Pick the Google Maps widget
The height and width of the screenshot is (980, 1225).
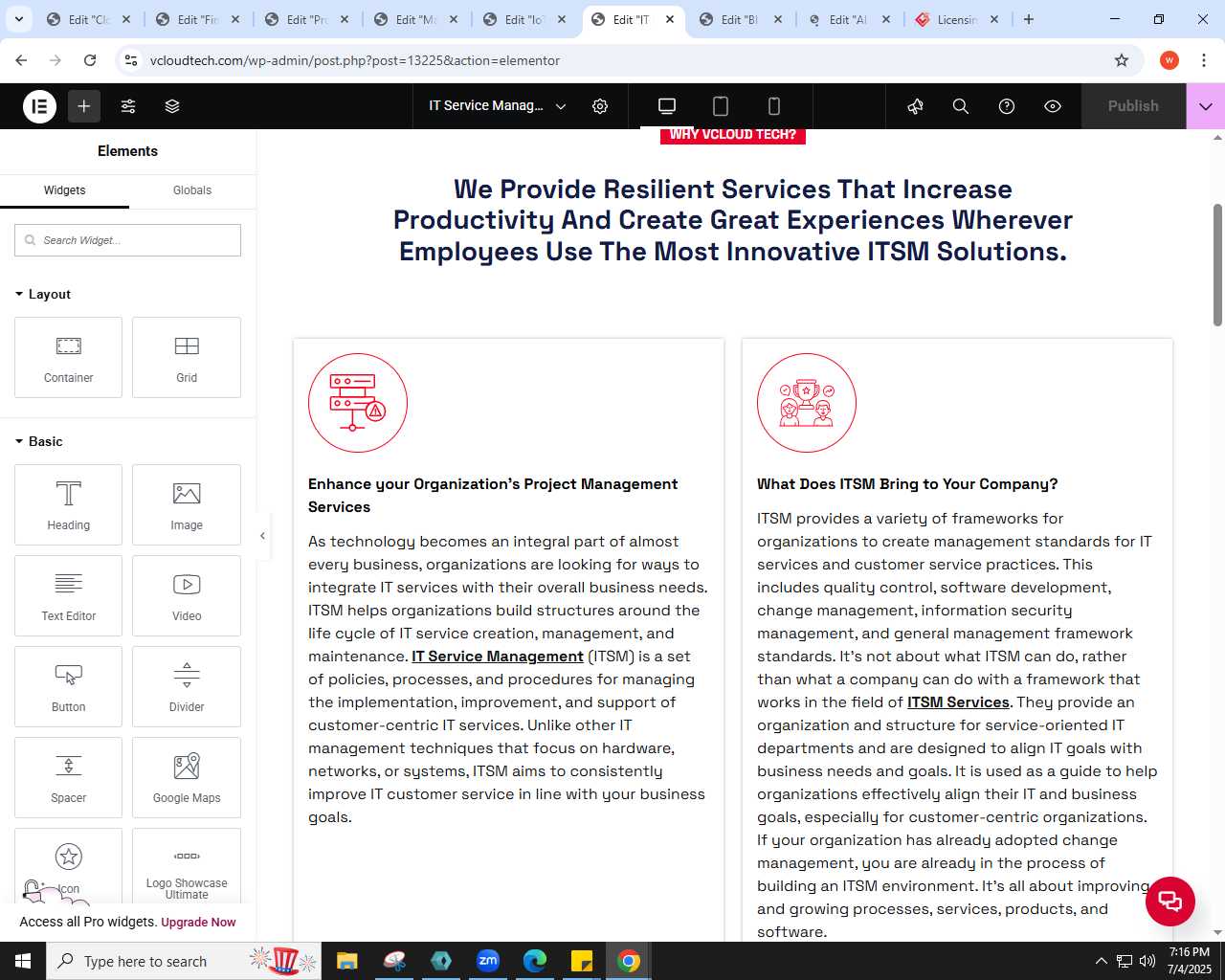pyautogui.click(x=187, y=777)
